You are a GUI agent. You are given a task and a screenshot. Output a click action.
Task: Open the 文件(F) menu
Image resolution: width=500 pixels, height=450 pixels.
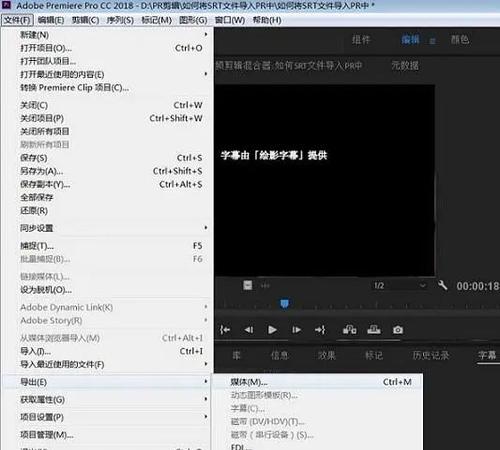[x=17, y=20]
